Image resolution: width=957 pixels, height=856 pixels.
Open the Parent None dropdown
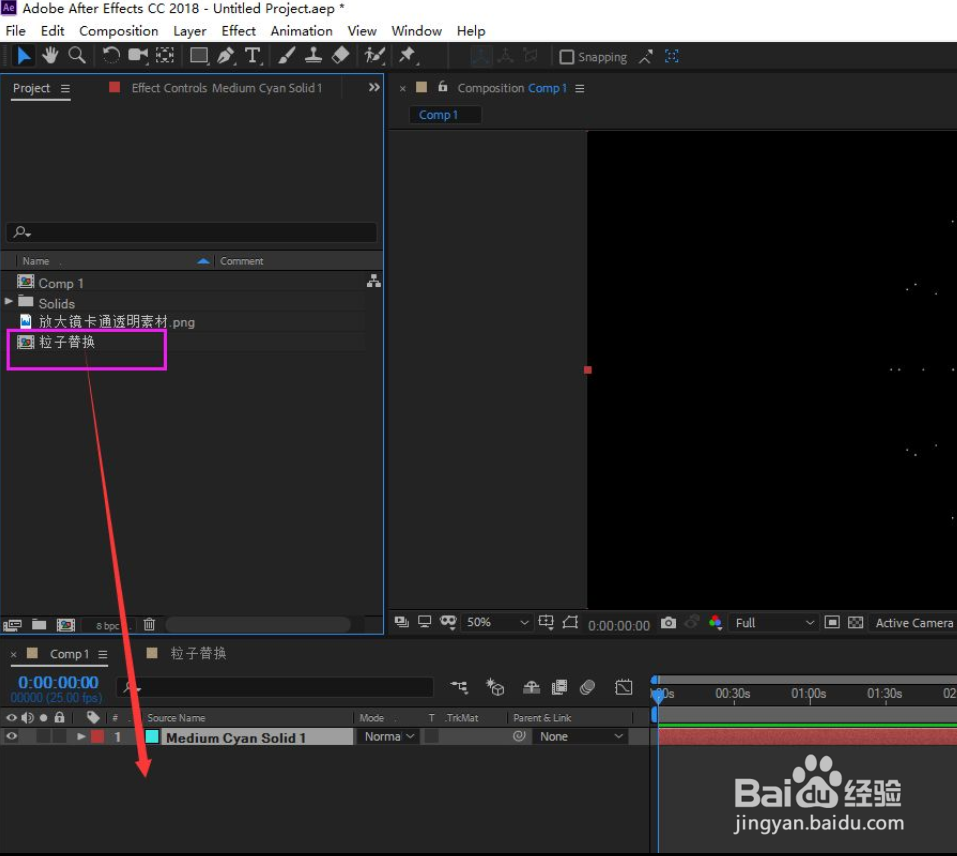tap(581, 736)
